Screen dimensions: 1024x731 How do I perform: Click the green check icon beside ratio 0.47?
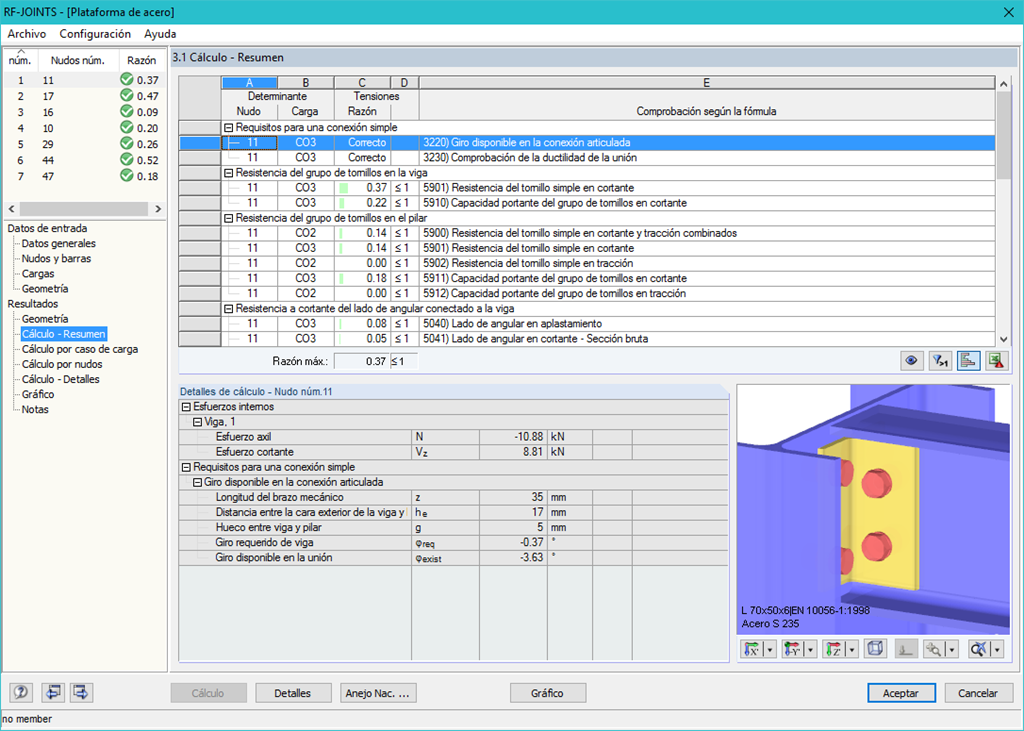pos(127,95)
